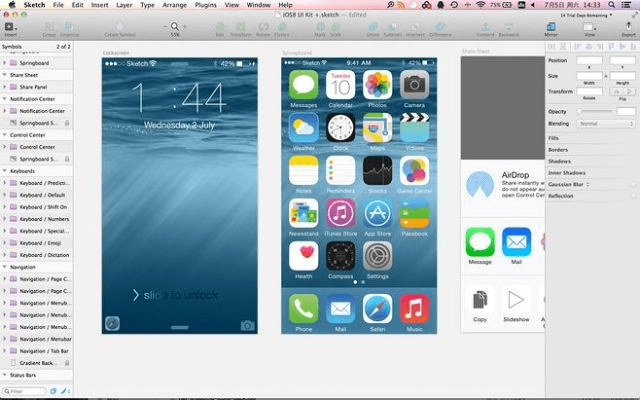
Task: Collapse the Control Center artboard
Action: point(4,135)
